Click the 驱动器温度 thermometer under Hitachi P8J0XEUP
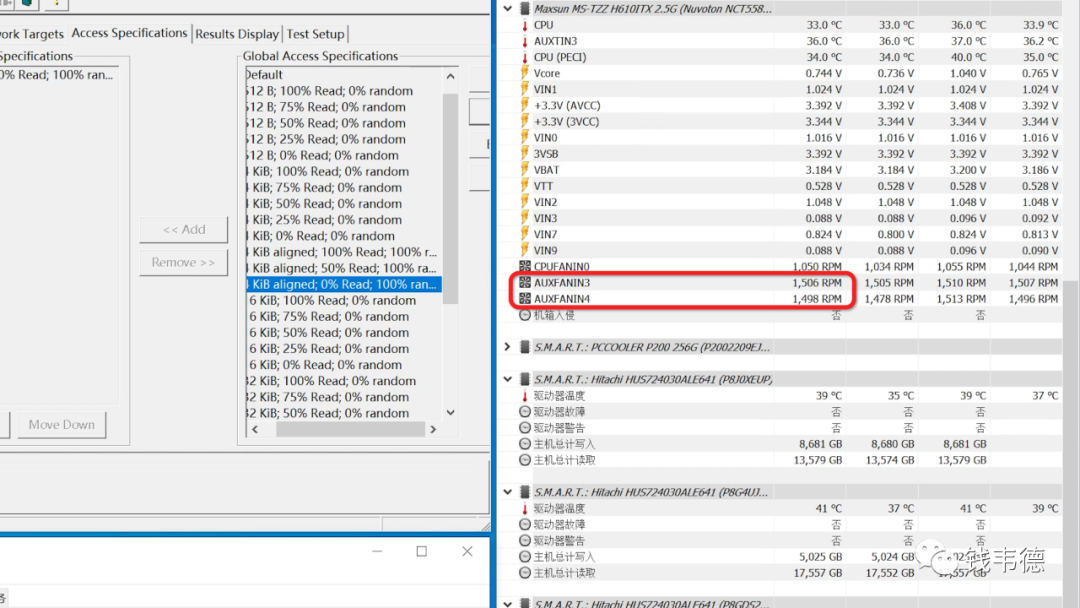The width and height of the screenshot is (1080, 608). 525,396
